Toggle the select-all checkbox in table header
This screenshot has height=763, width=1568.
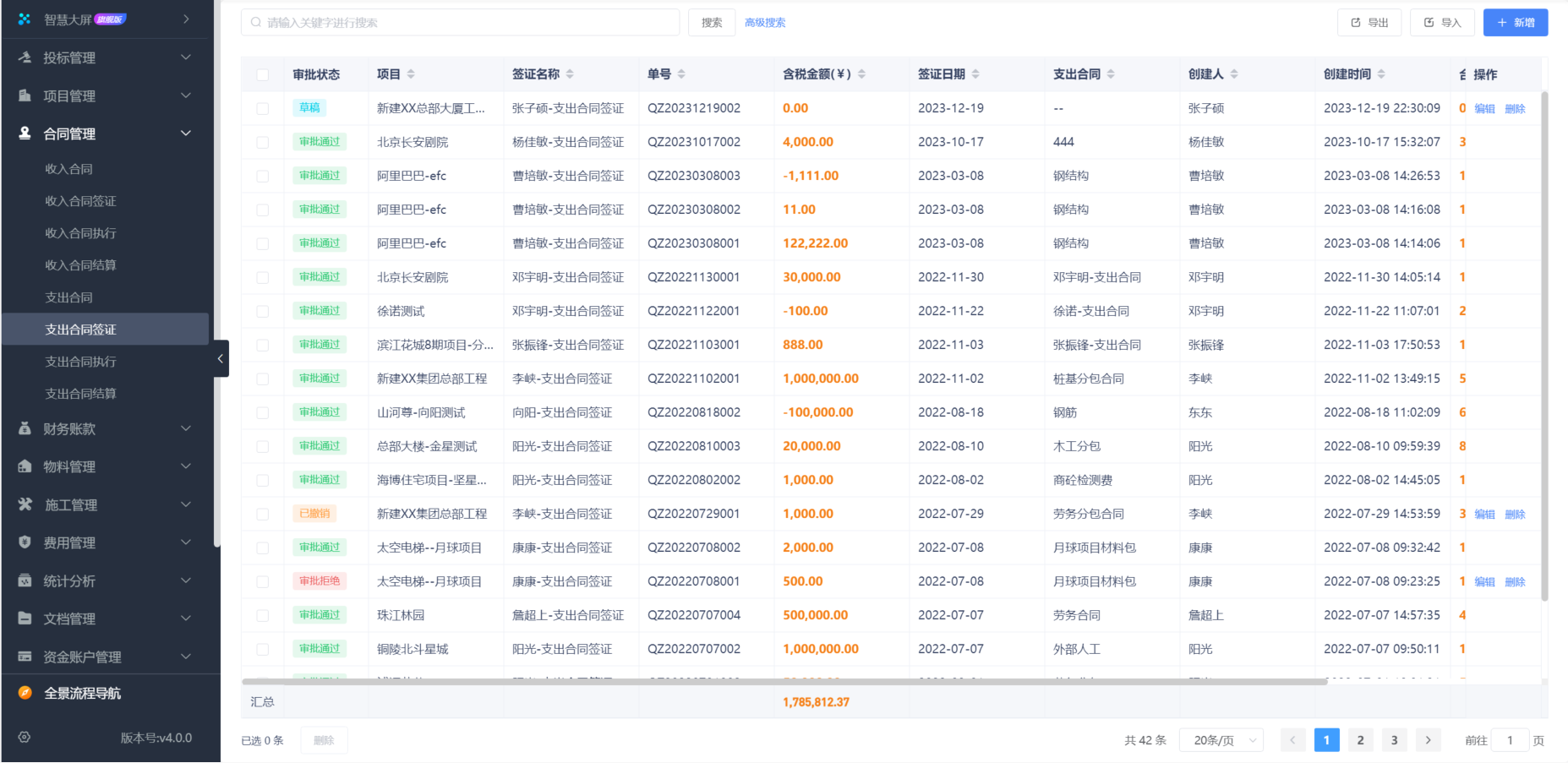[263, 74]
